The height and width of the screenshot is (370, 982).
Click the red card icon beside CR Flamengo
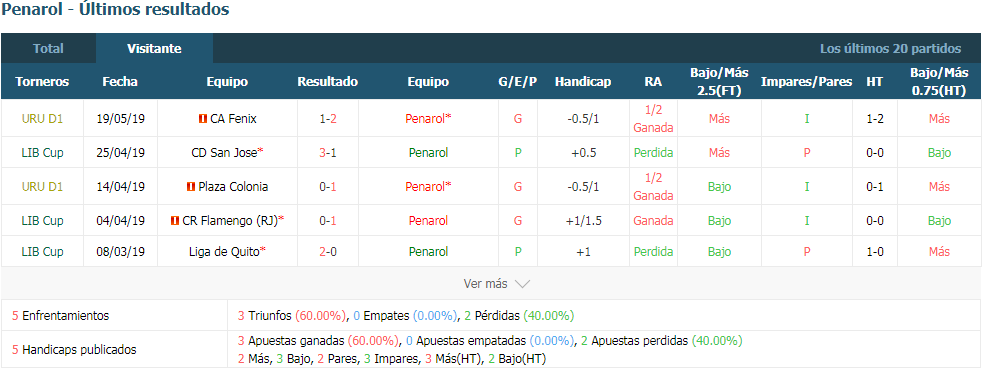tap(175, 220)
